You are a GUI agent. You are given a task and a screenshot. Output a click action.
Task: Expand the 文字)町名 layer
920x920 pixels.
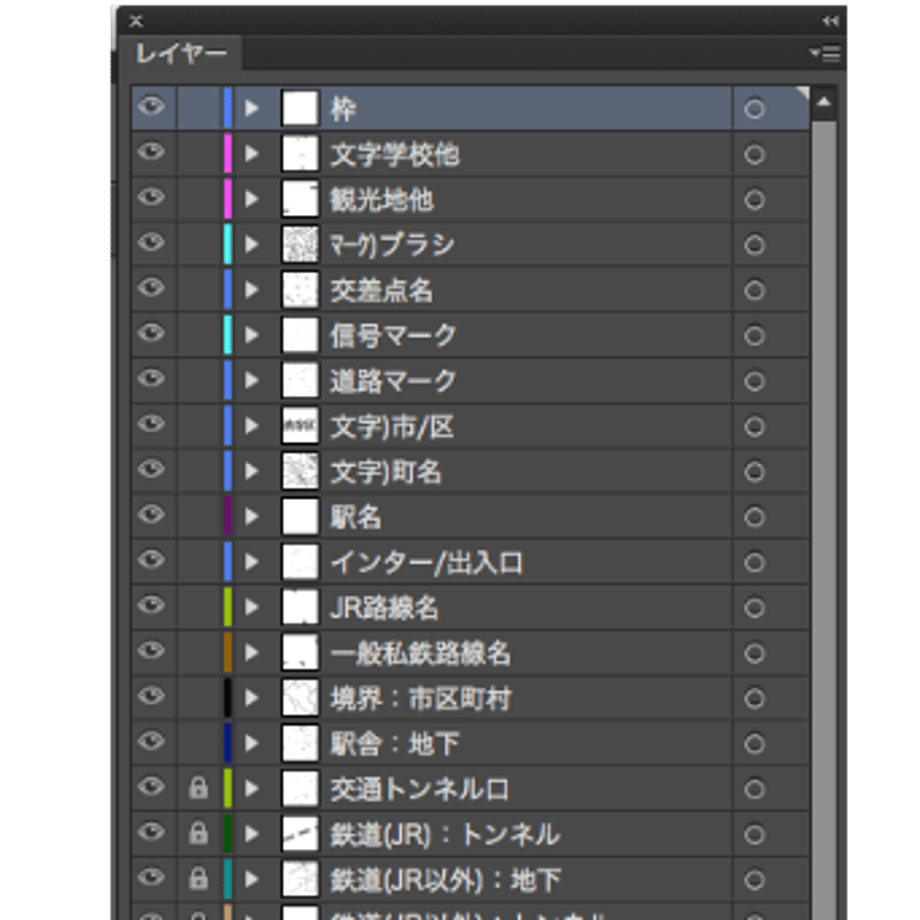(x=252, y=471)
